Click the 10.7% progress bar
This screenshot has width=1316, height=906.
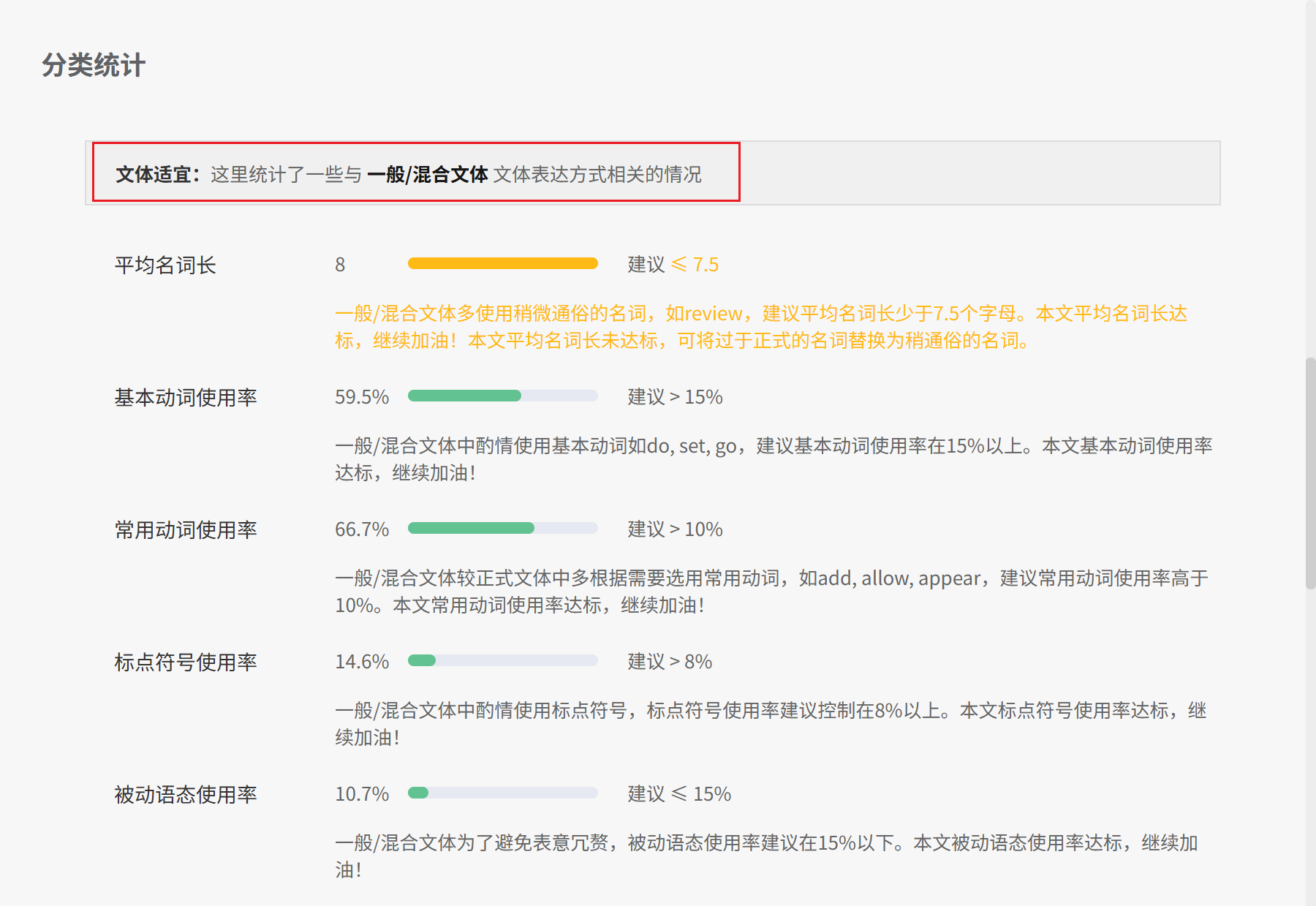[x=502, y=793]
